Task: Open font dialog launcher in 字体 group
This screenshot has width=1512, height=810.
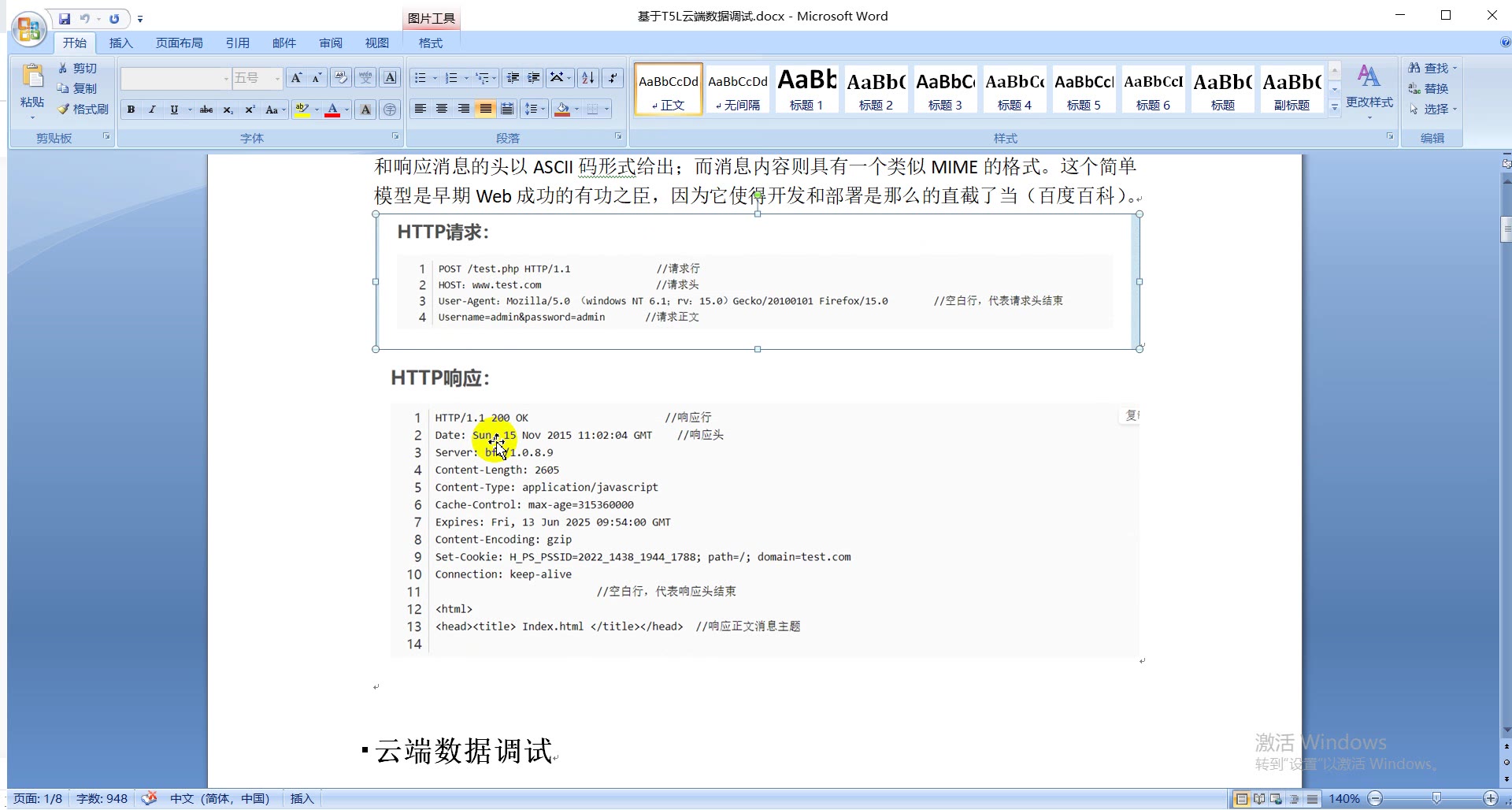Action: (395, 137)
